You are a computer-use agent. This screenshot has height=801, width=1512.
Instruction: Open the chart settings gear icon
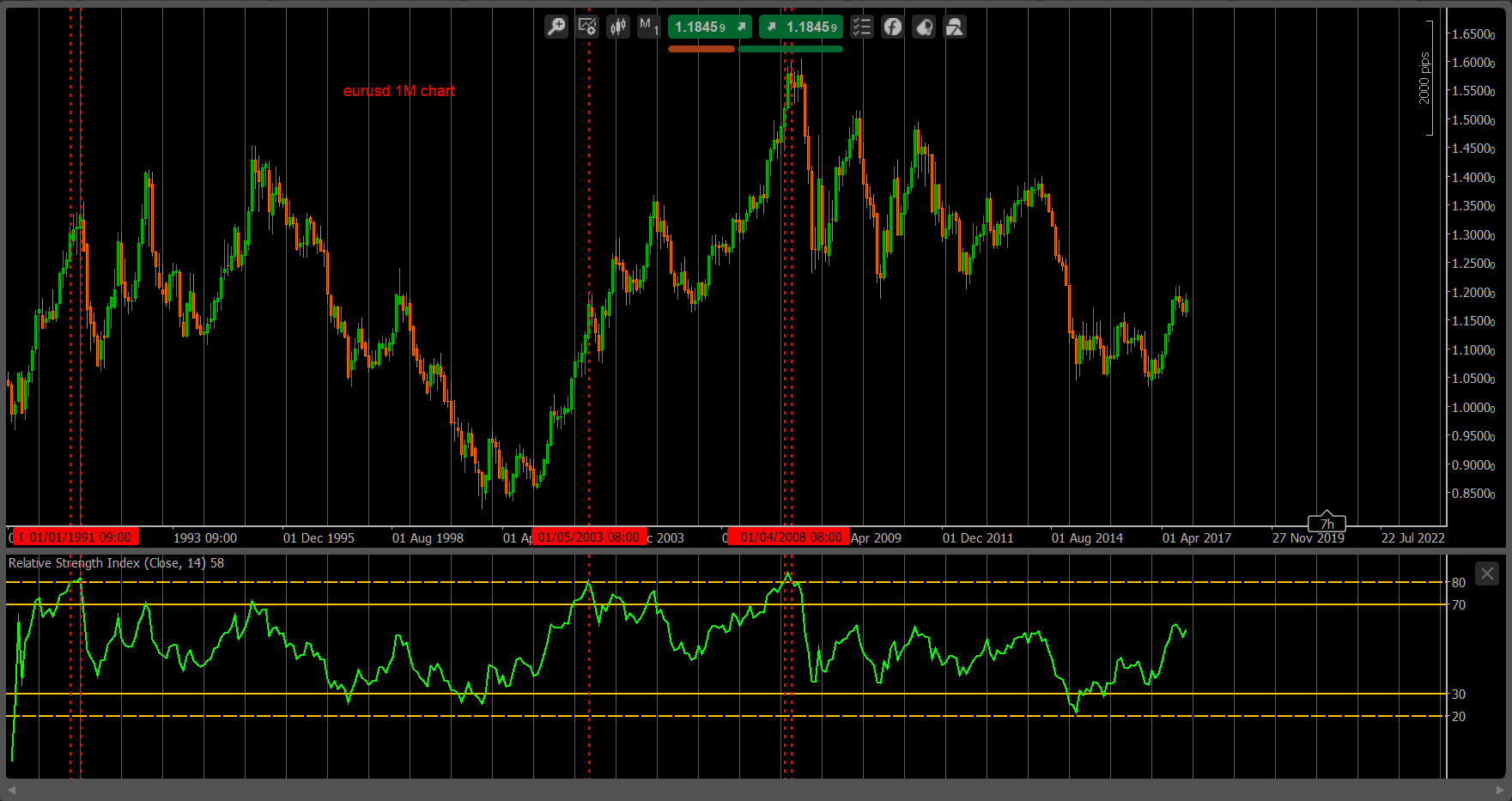point(587,27)
